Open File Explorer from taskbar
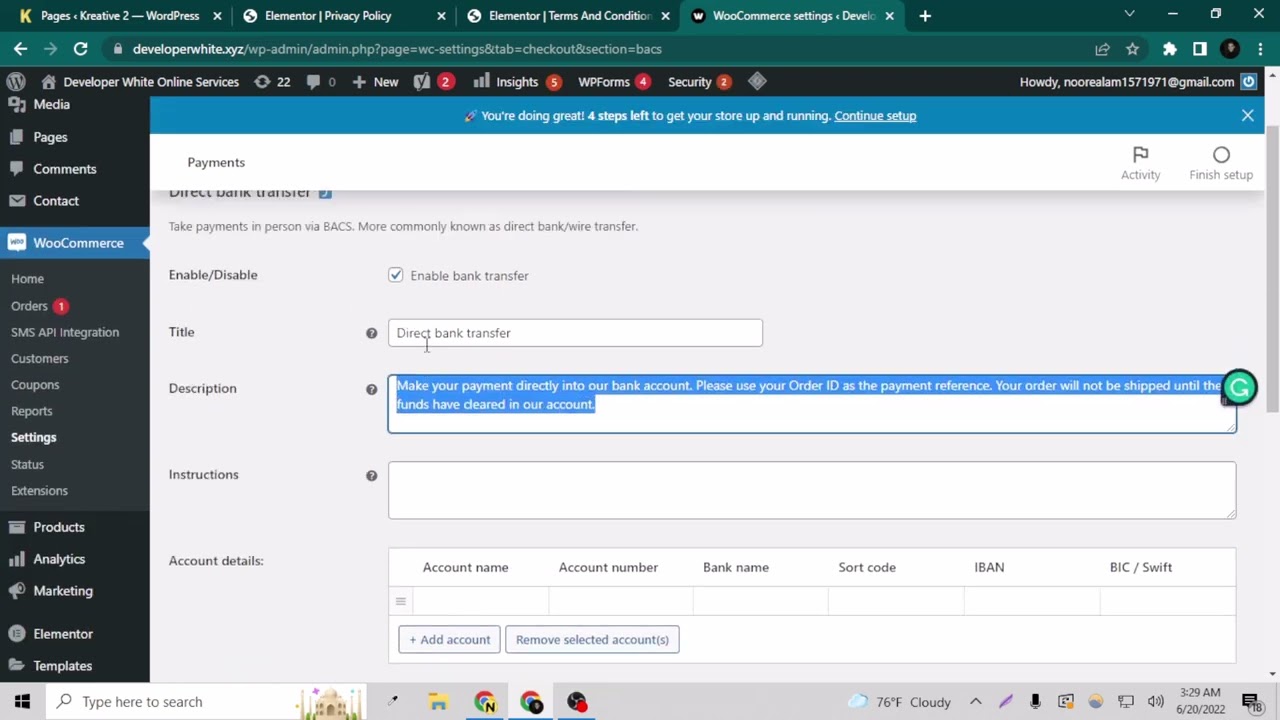 point(438,702)
